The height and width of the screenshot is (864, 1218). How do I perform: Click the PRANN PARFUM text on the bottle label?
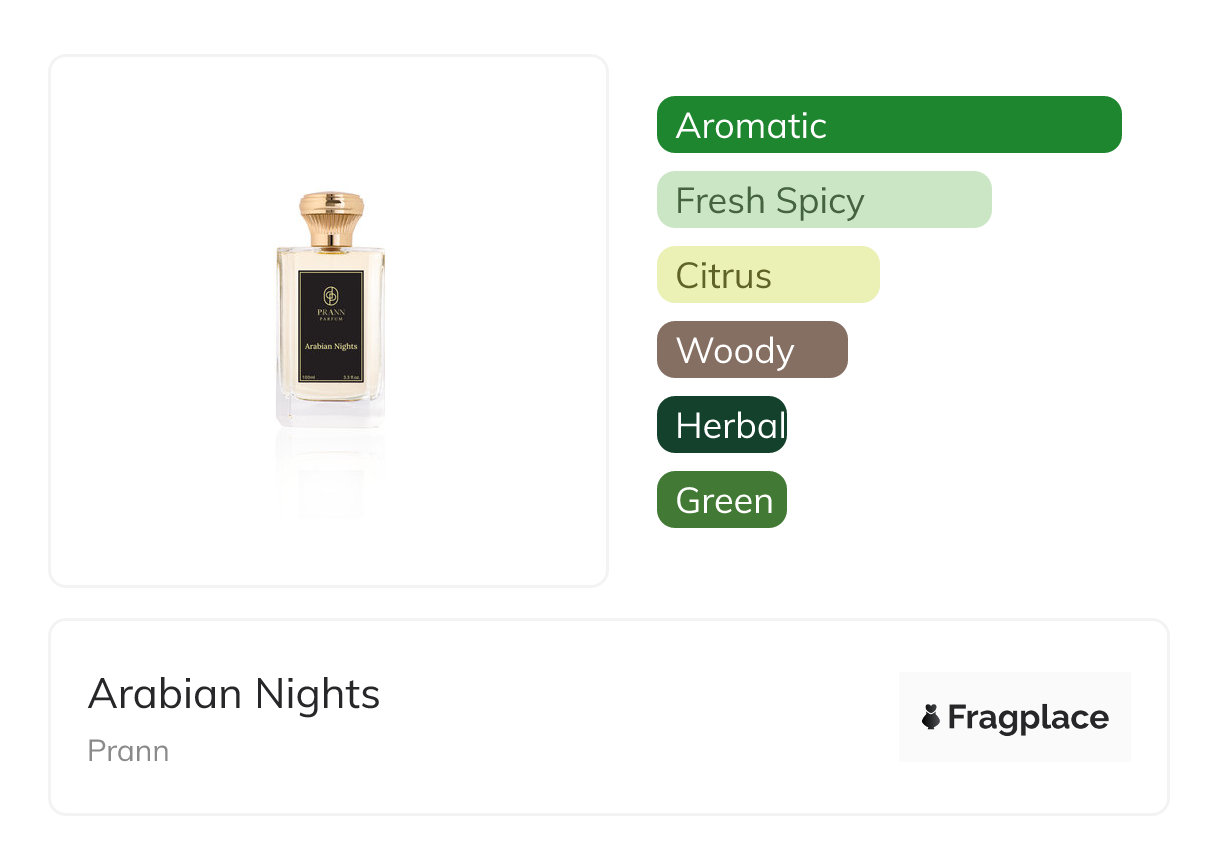pos(330,315)
